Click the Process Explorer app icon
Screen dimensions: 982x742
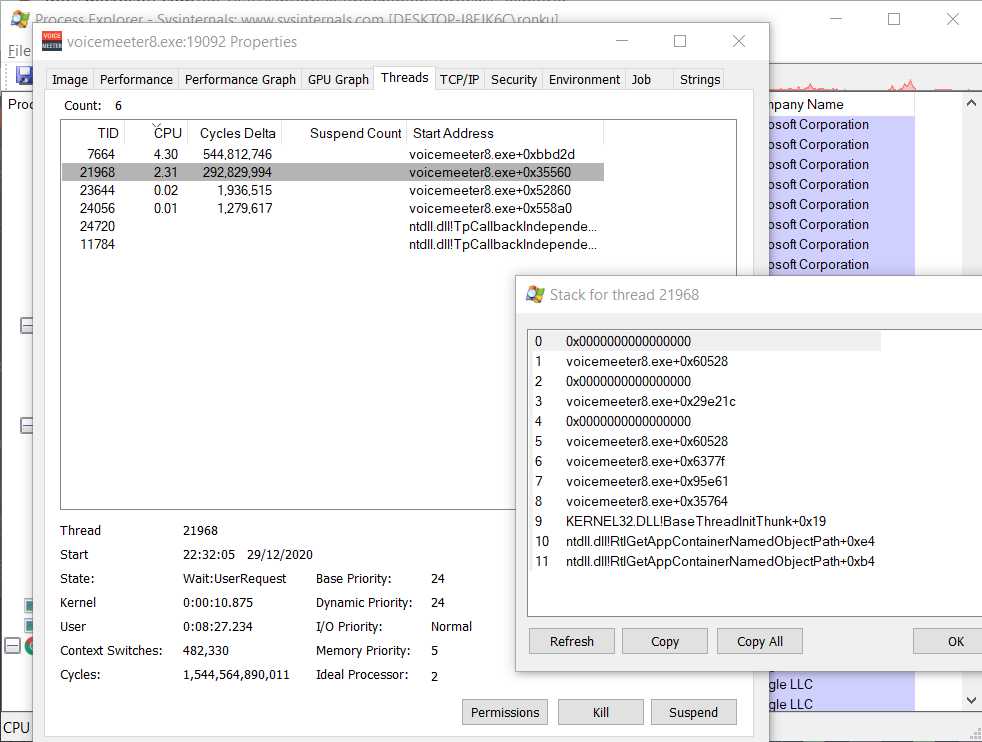click(18, 18)
